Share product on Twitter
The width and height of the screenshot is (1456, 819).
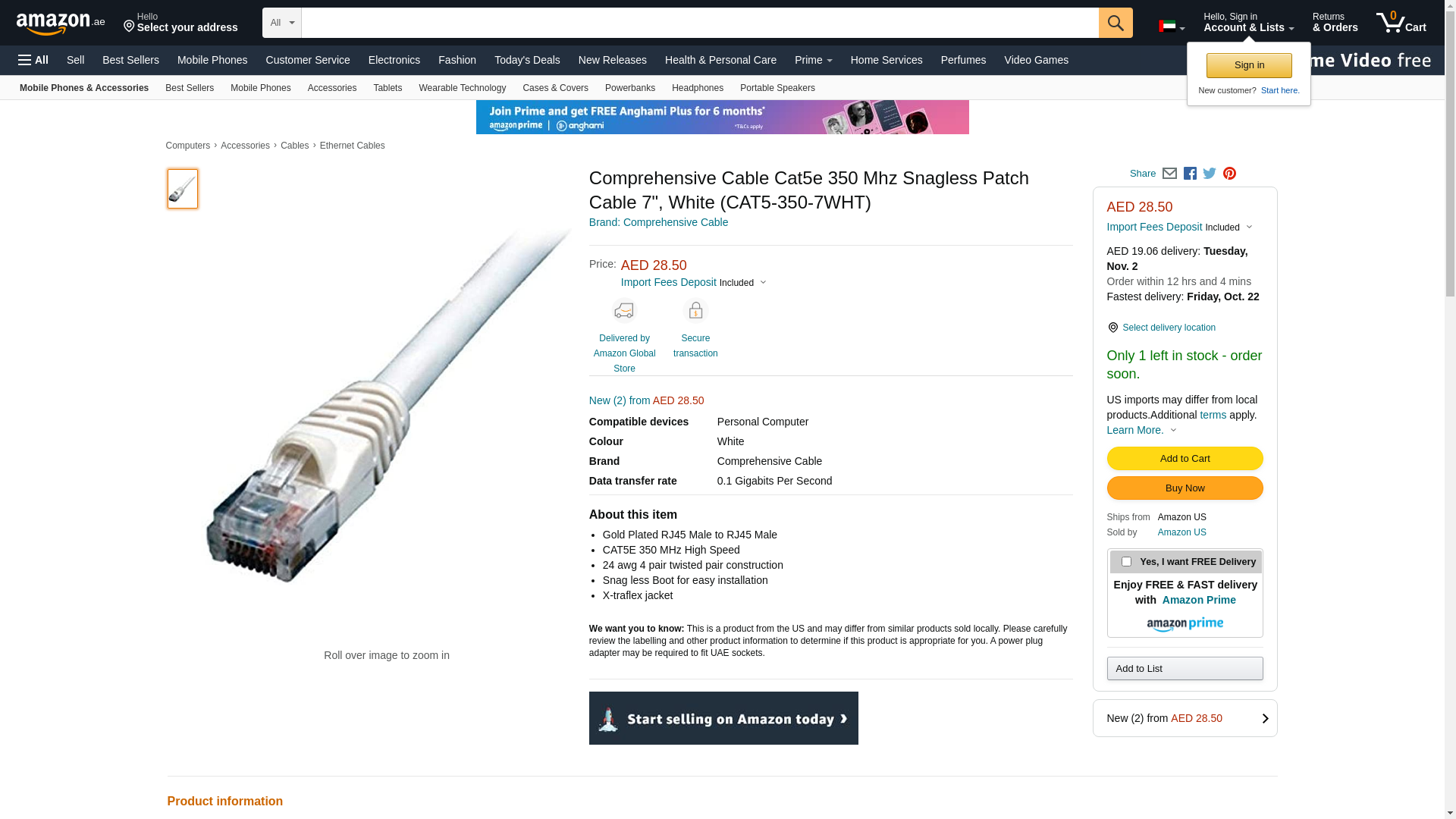click(1210, 174)
